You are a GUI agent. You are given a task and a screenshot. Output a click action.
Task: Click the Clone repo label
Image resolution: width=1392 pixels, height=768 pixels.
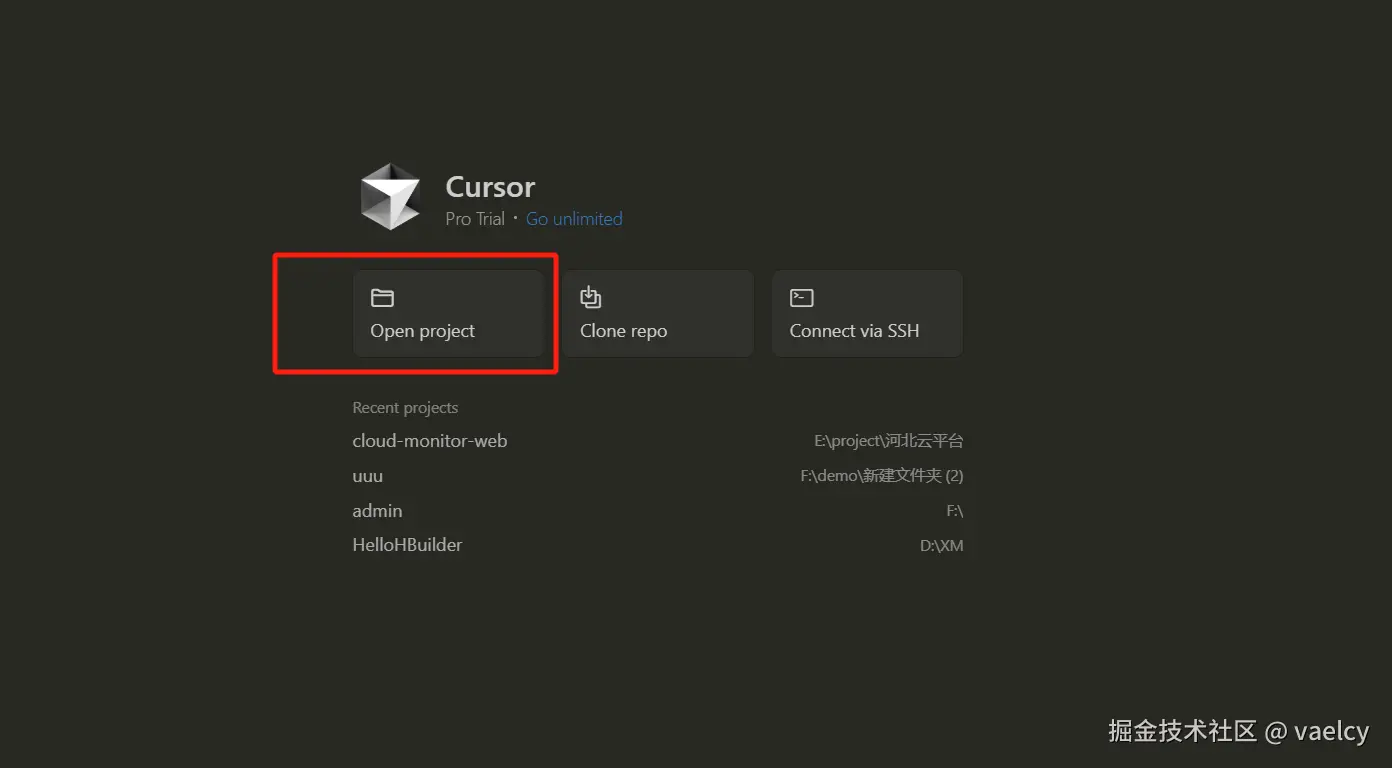point(623,331)
